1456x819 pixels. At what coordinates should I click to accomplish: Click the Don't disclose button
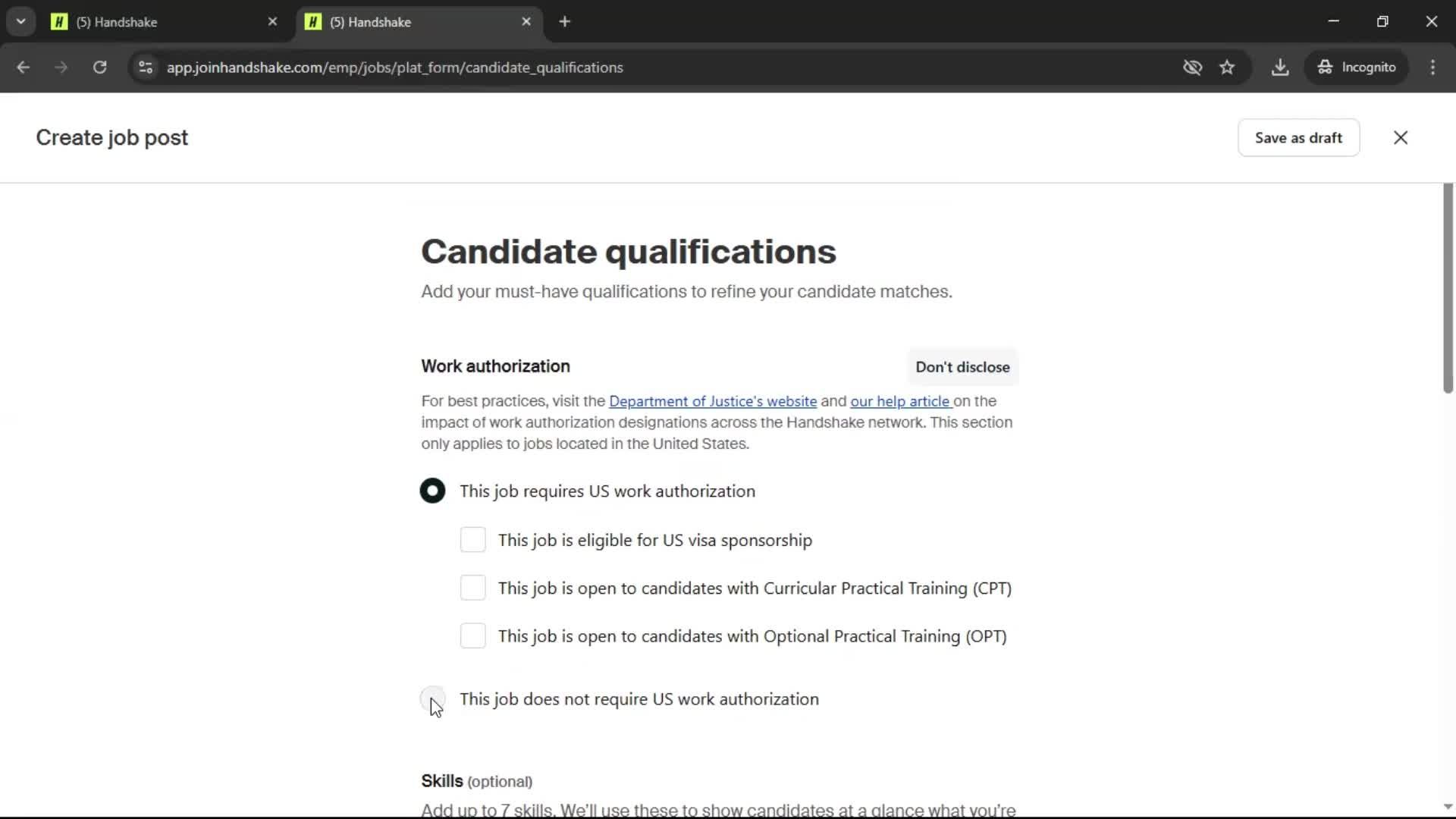tap(962, 367)
